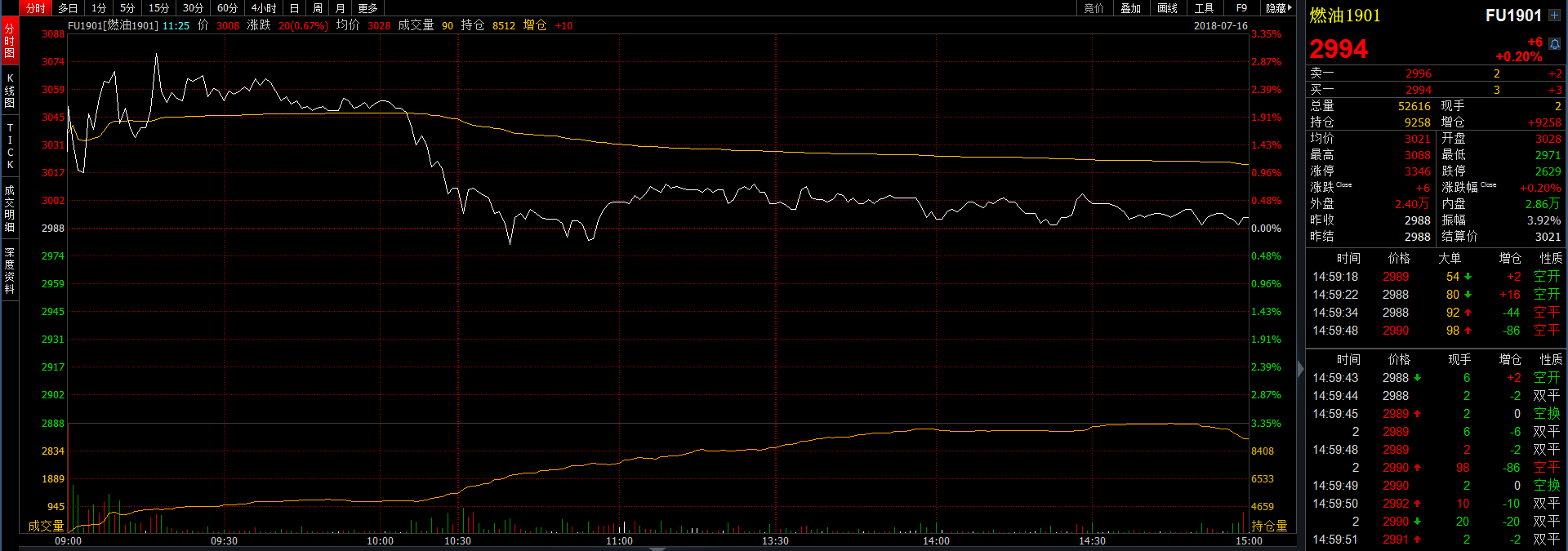
Task: Open the 深度资料 side tab
Action: 10,270
